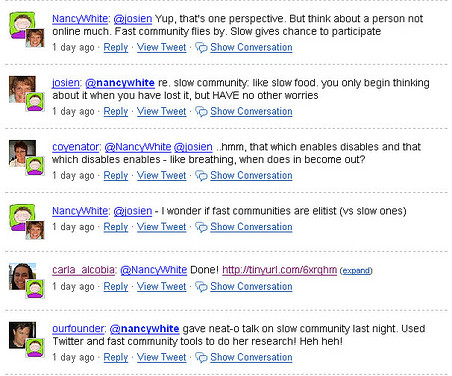452x376 pixels.
Task: Open the tinyurl.com/6xrqhm link
Action: coord(279,270)
